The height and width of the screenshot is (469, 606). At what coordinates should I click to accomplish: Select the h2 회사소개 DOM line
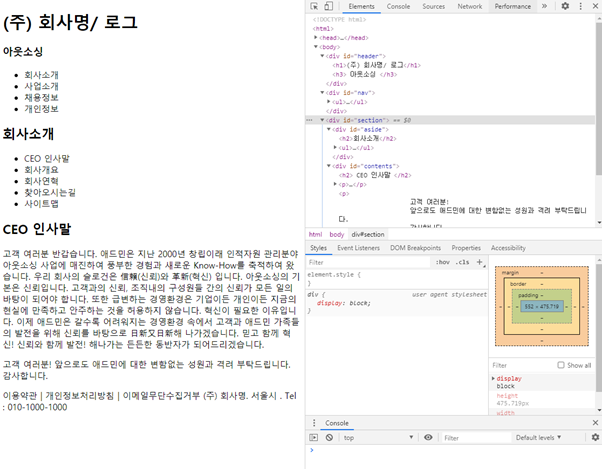[368, 138]
